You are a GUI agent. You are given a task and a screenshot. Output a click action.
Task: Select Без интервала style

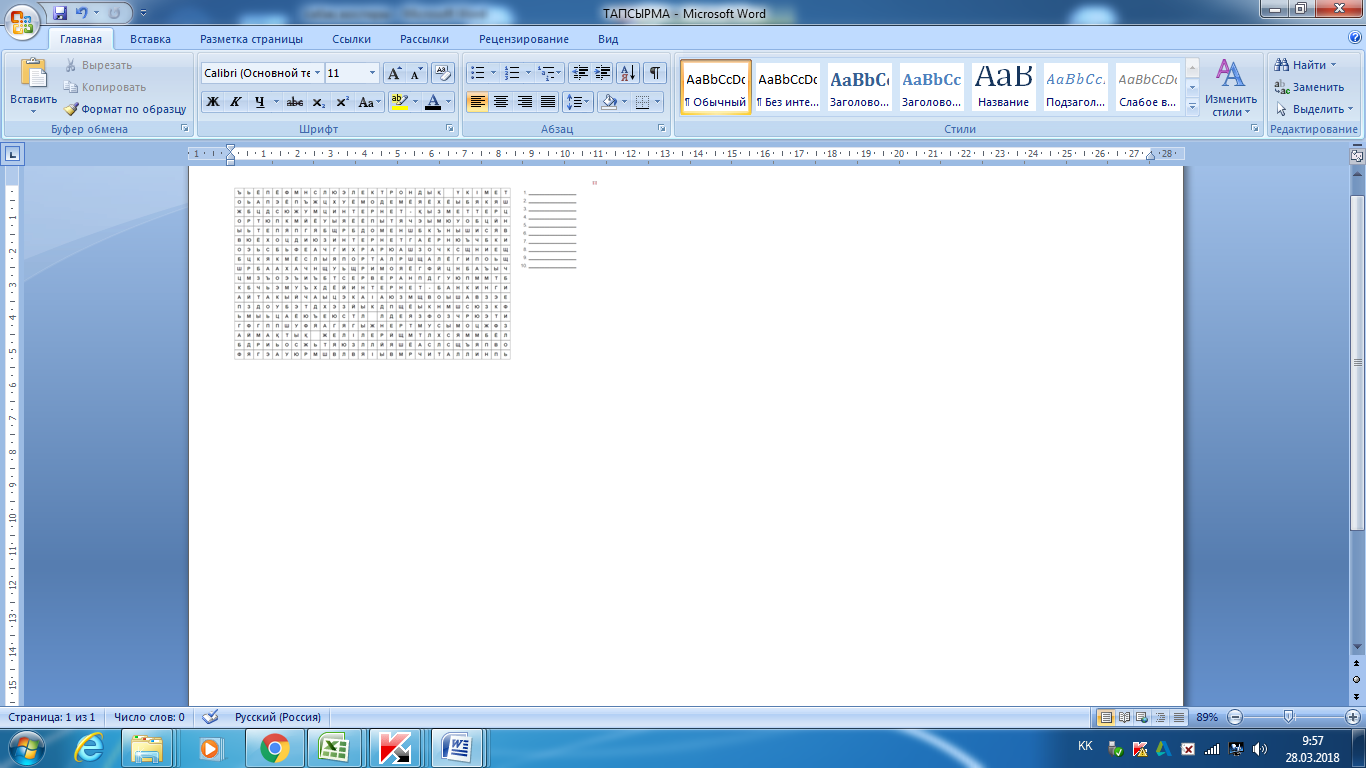point(787,87)
